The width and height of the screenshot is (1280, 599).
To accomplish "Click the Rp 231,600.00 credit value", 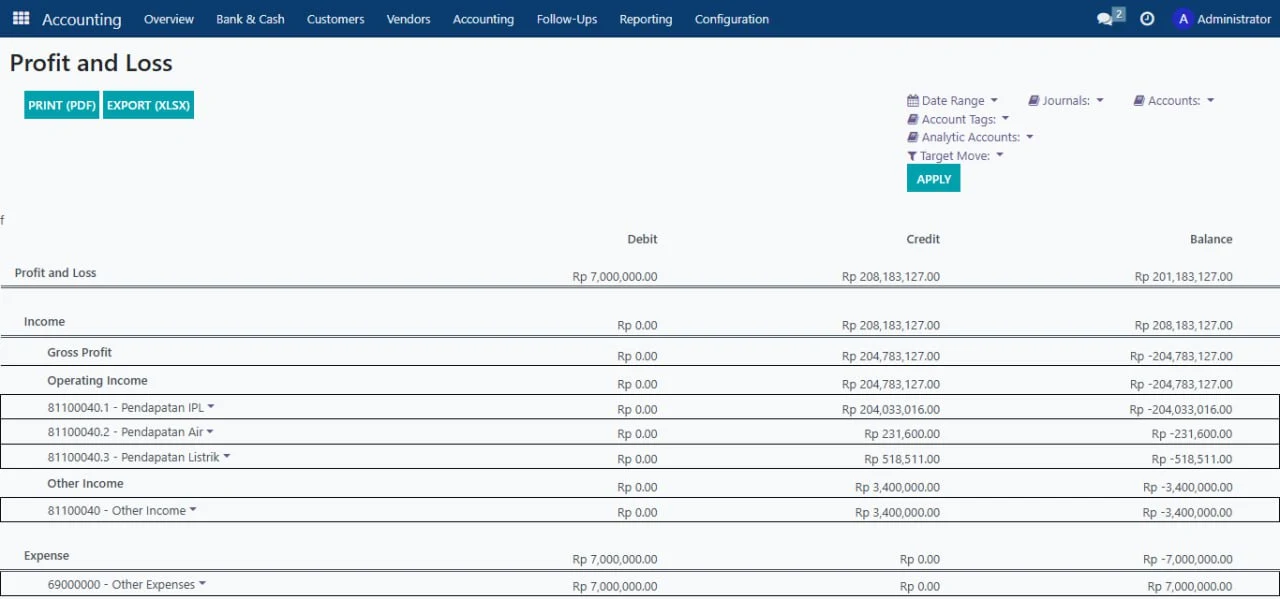I will pyautogui.click(x=902, y=434).
